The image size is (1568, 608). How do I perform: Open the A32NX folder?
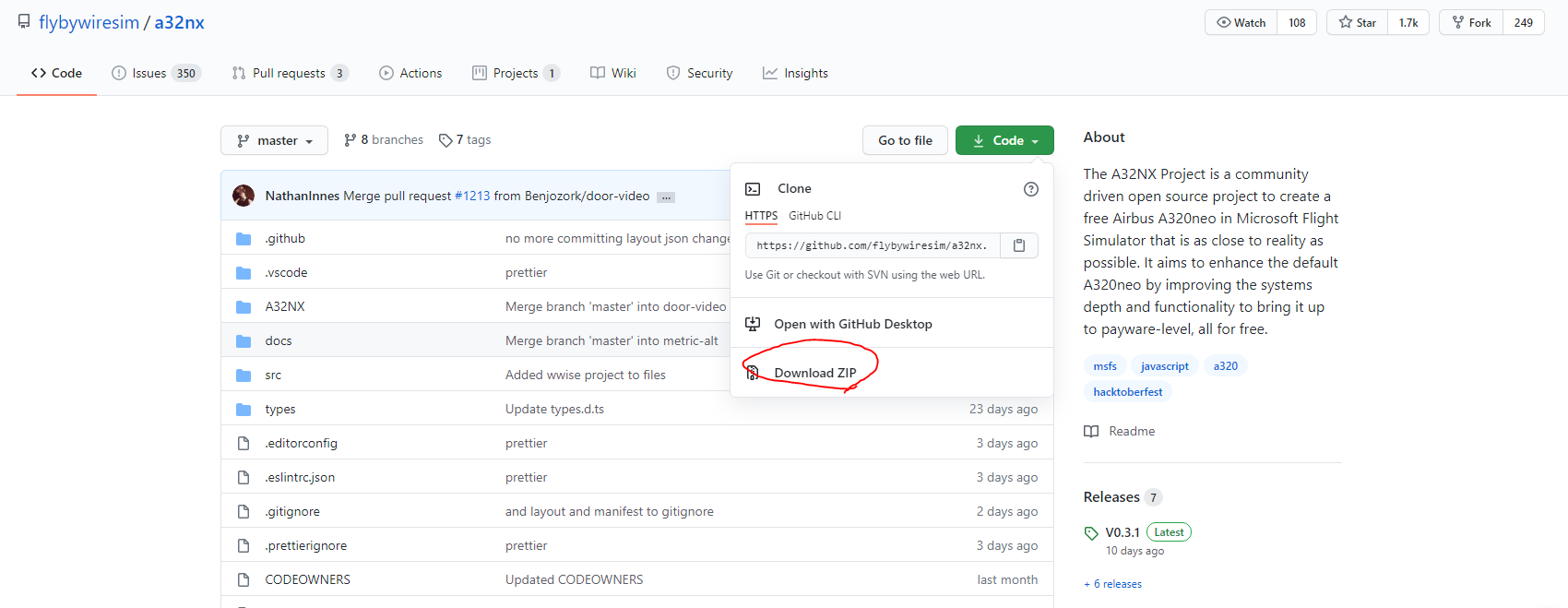(x=285, y=306)
